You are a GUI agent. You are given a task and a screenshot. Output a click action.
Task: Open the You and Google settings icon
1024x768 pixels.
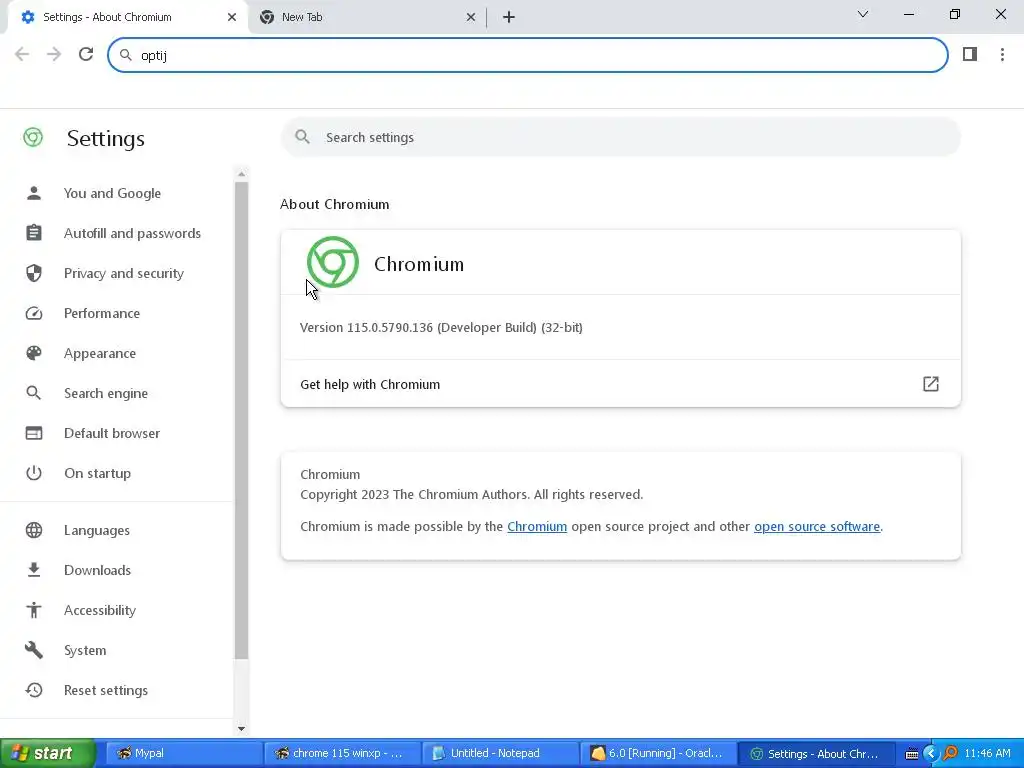point(33,193)
